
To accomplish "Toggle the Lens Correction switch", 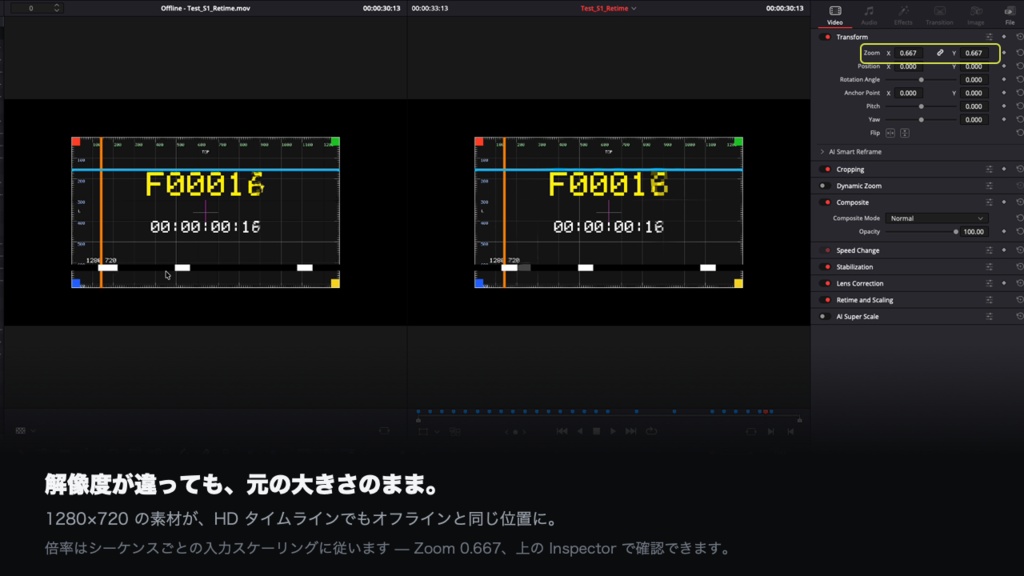I will point(826,283).
